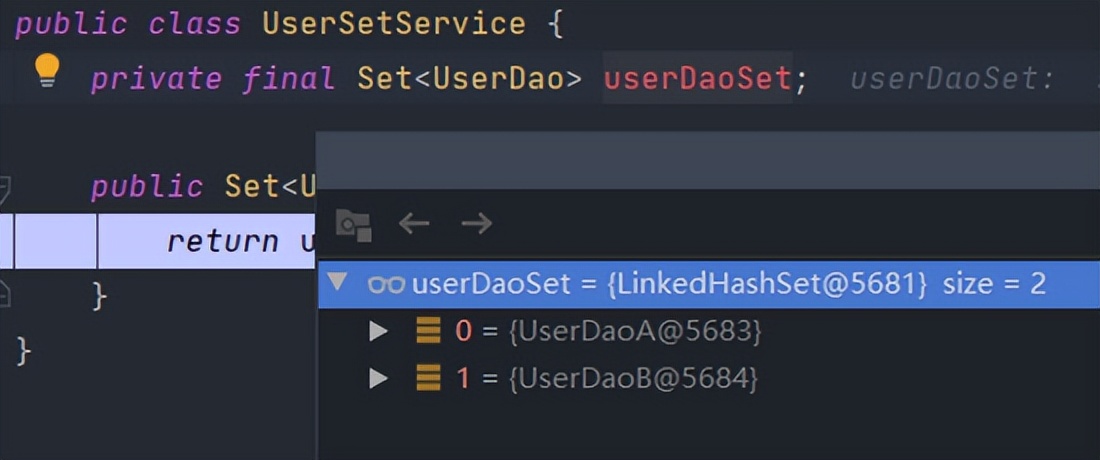Viewport: 1100px width, 460px height.
Task: Click the red userDaoSet field name in code
Action: 697,78
